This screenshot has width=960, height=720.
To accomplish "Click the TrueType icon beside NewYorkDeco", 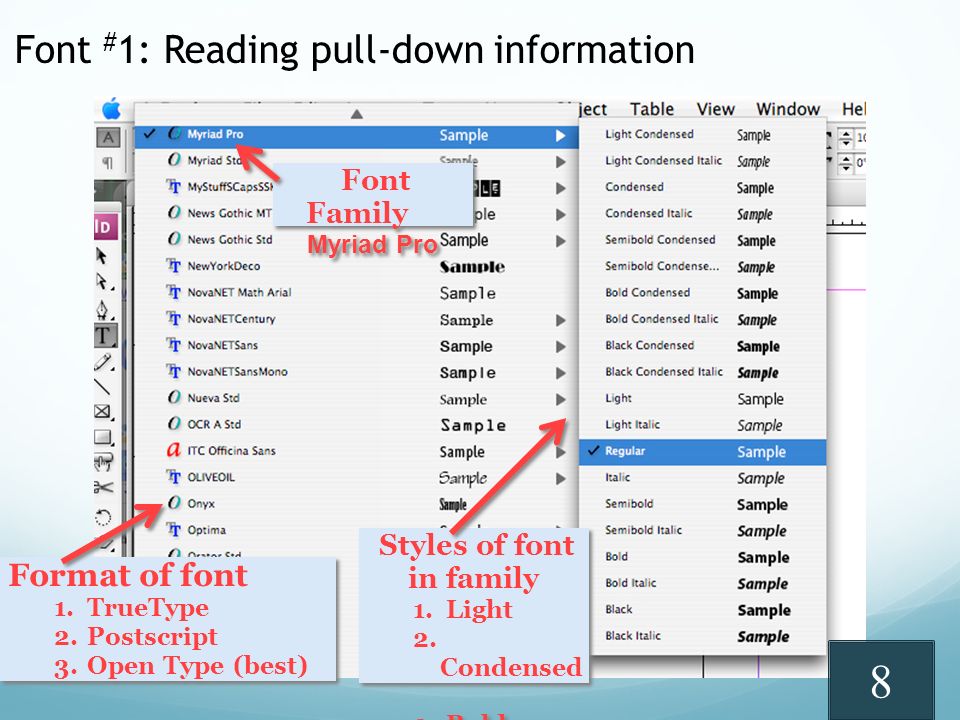I will 174,266.
